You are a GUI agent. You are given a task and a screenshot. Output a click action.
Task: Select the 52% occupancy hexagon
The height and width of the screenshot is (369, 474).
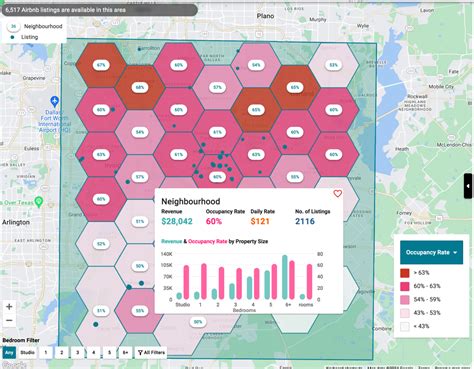coord(101,244)
